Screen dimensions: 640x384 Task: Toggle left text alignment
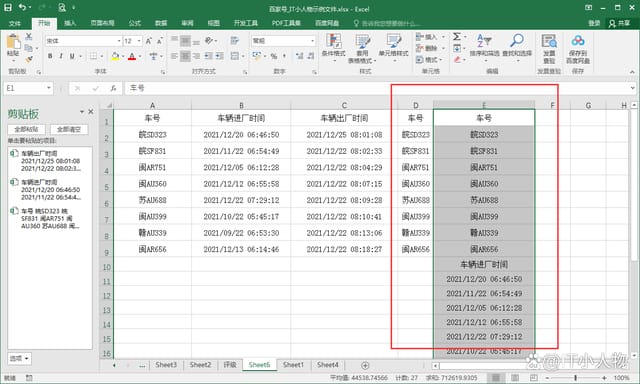(174, 56)
